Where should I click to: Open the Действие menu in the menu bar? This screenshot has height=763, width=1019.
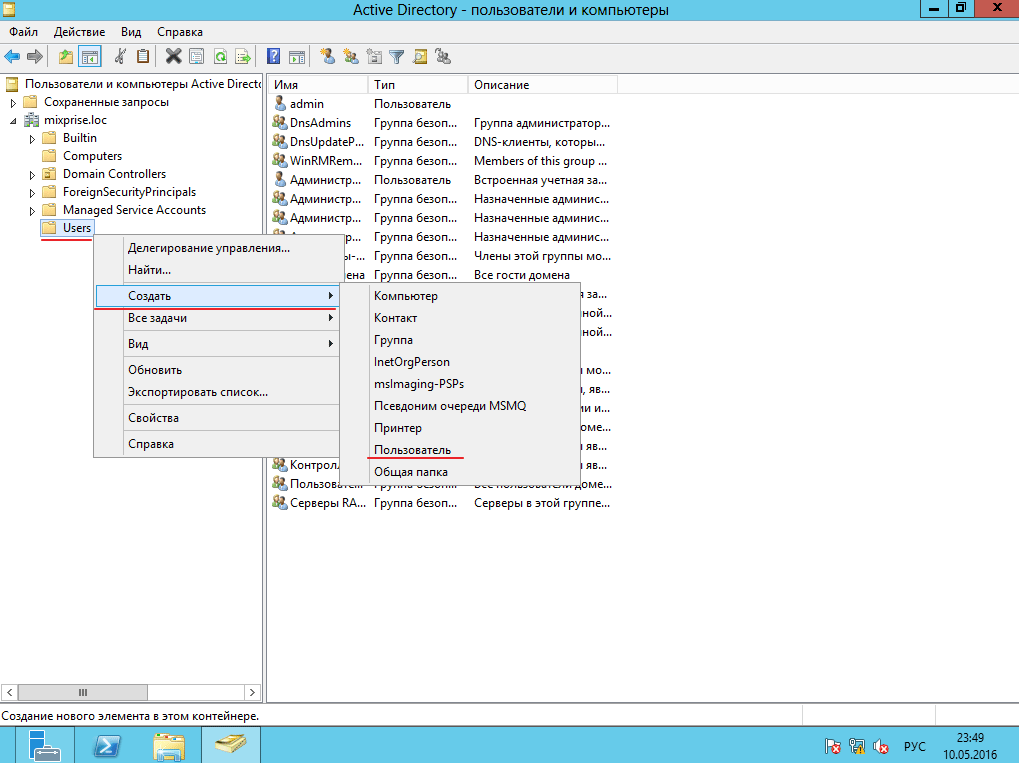coord(79,32)
